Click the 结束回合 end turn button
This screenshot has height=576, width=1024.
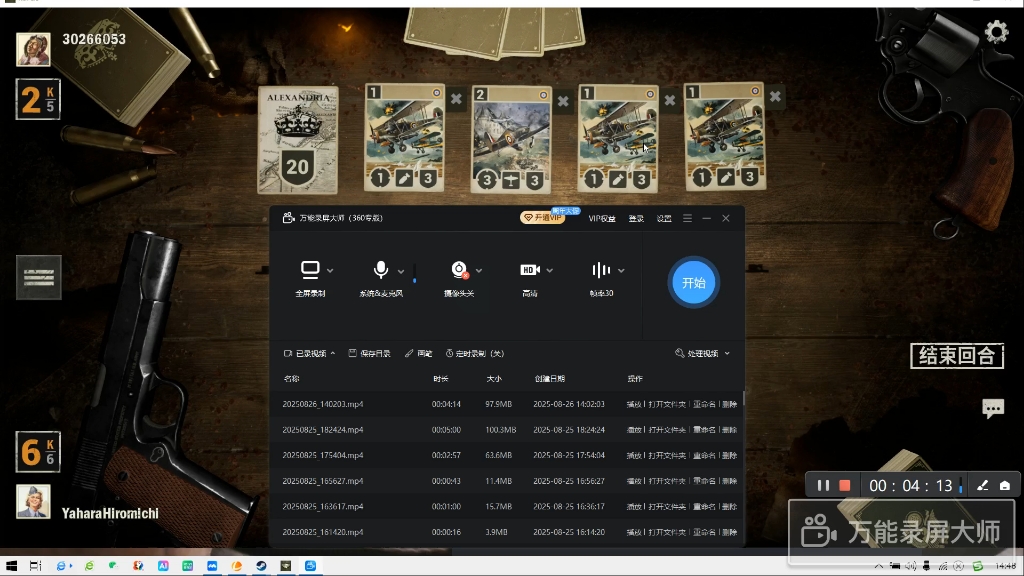click(x=957, y=356)
